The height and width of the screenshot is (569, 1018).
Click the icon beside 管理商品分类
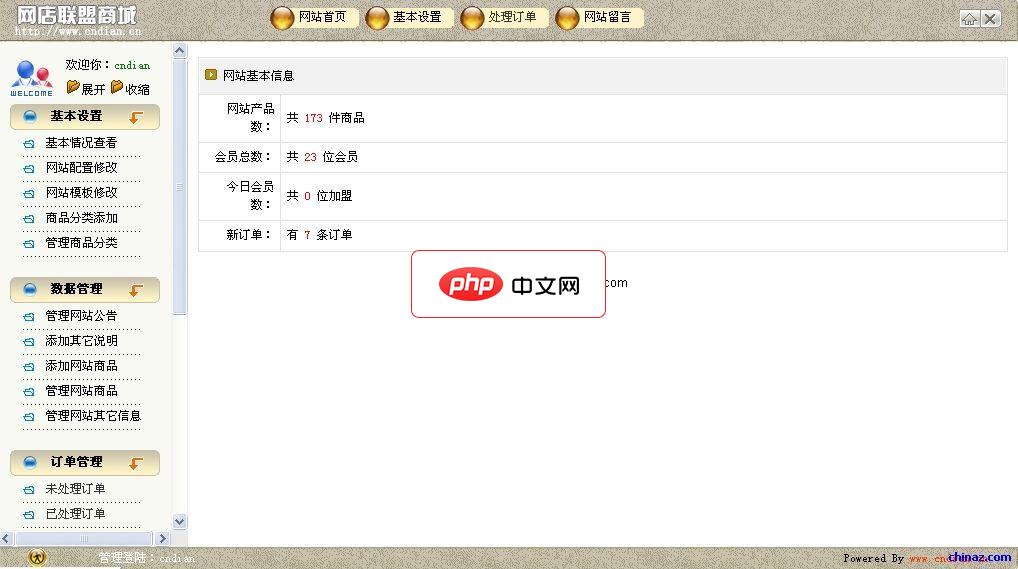pos(29,244)
